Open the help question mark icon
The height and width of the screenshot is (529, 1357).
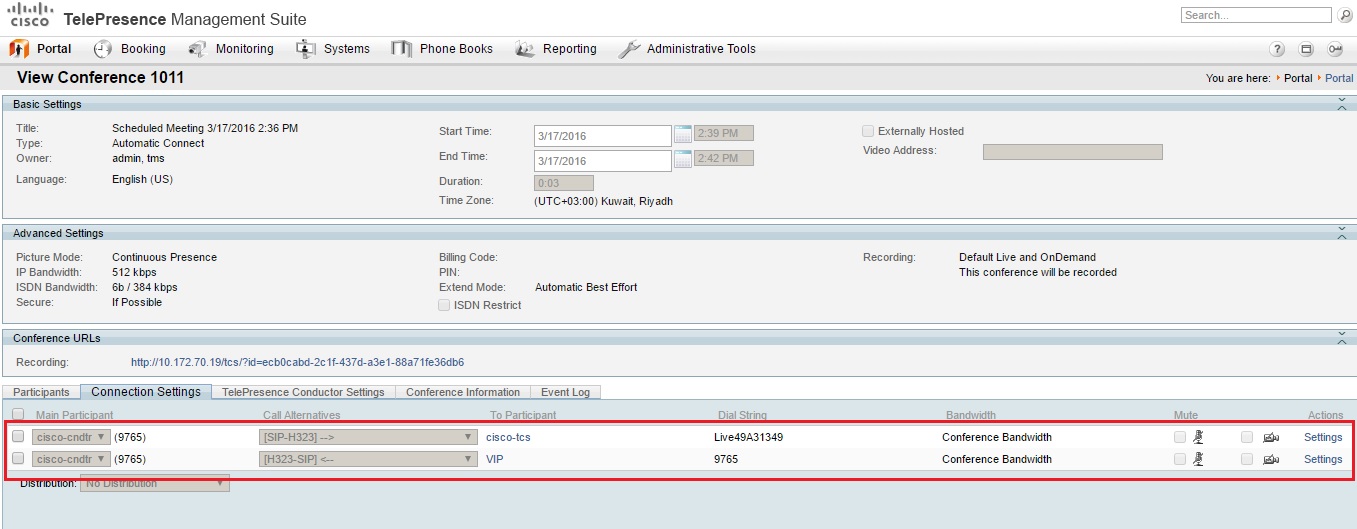point(1277,49)
